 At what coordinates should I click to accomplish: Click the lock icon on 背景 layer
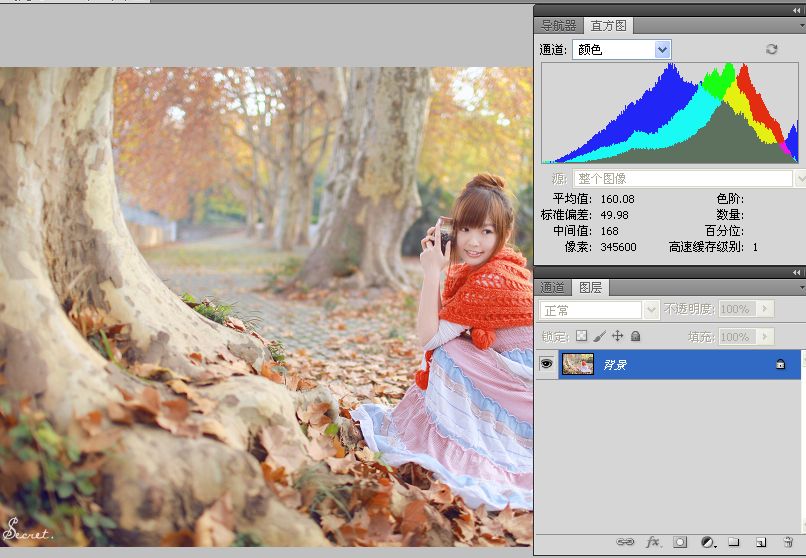pyautogui.click(x=780, y=365)
